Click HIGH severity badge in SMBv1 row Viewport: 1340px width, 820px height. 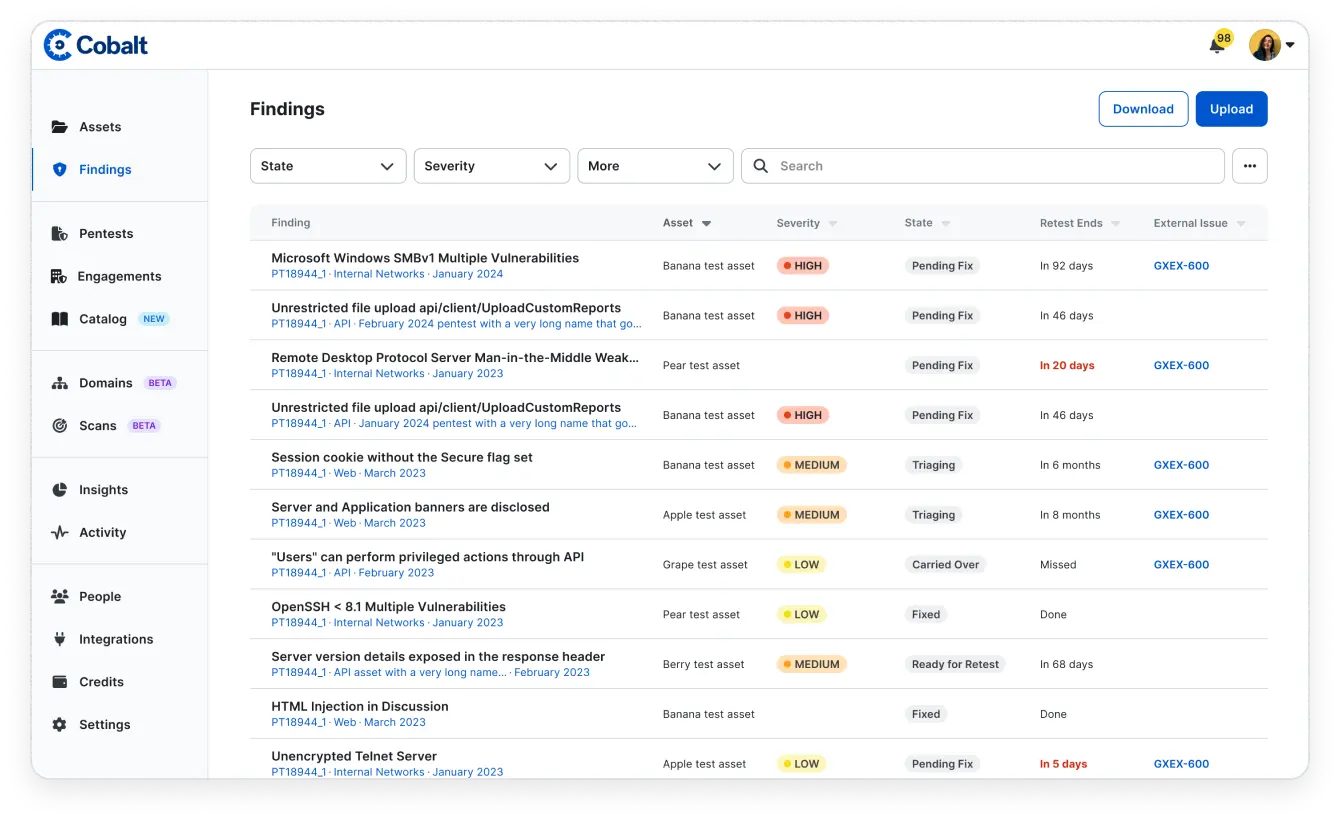(803, 266)
